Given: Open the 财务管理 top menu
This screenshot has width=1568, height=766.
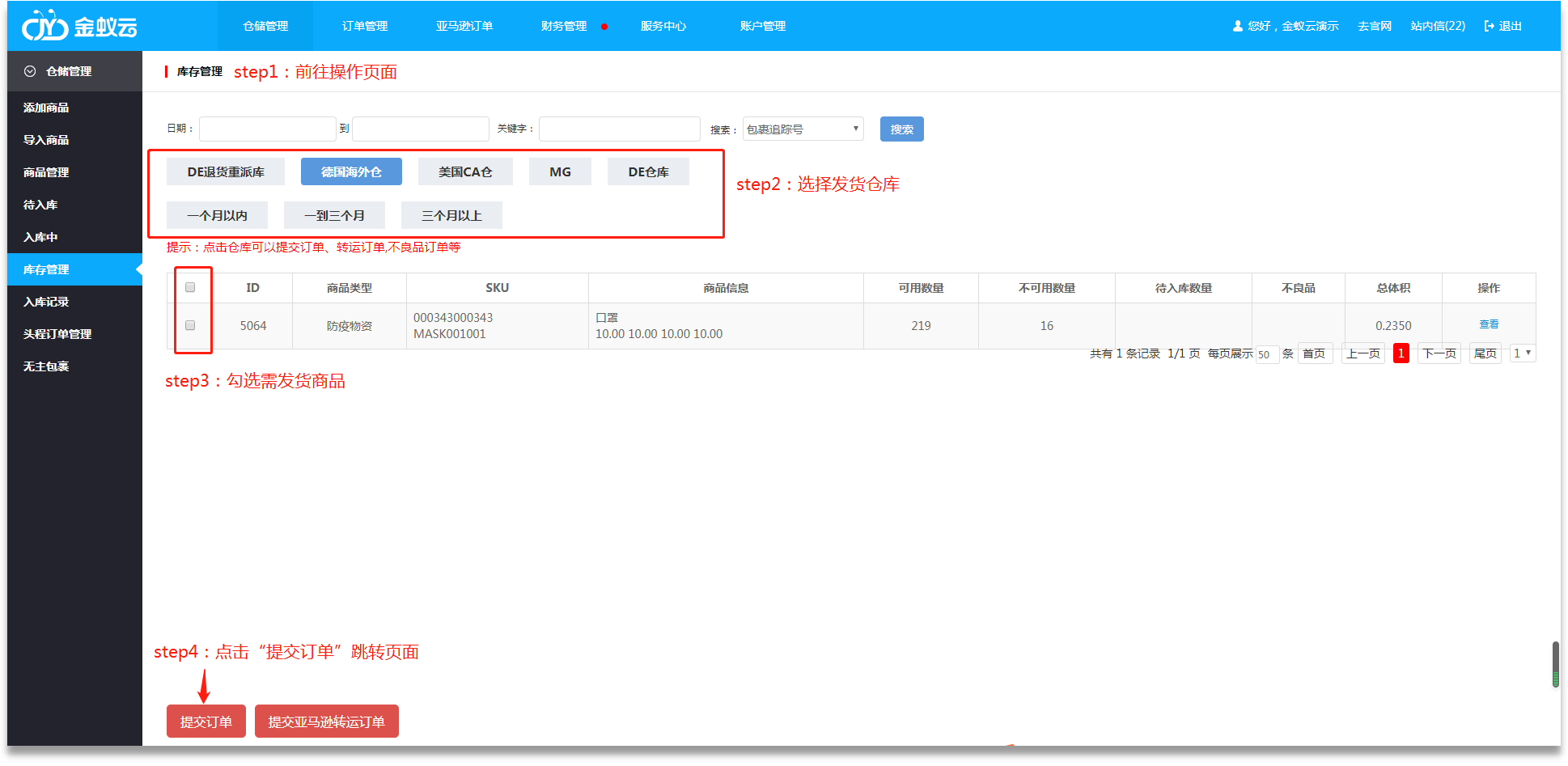Looking at the screenshot, I should coord(564,26).
